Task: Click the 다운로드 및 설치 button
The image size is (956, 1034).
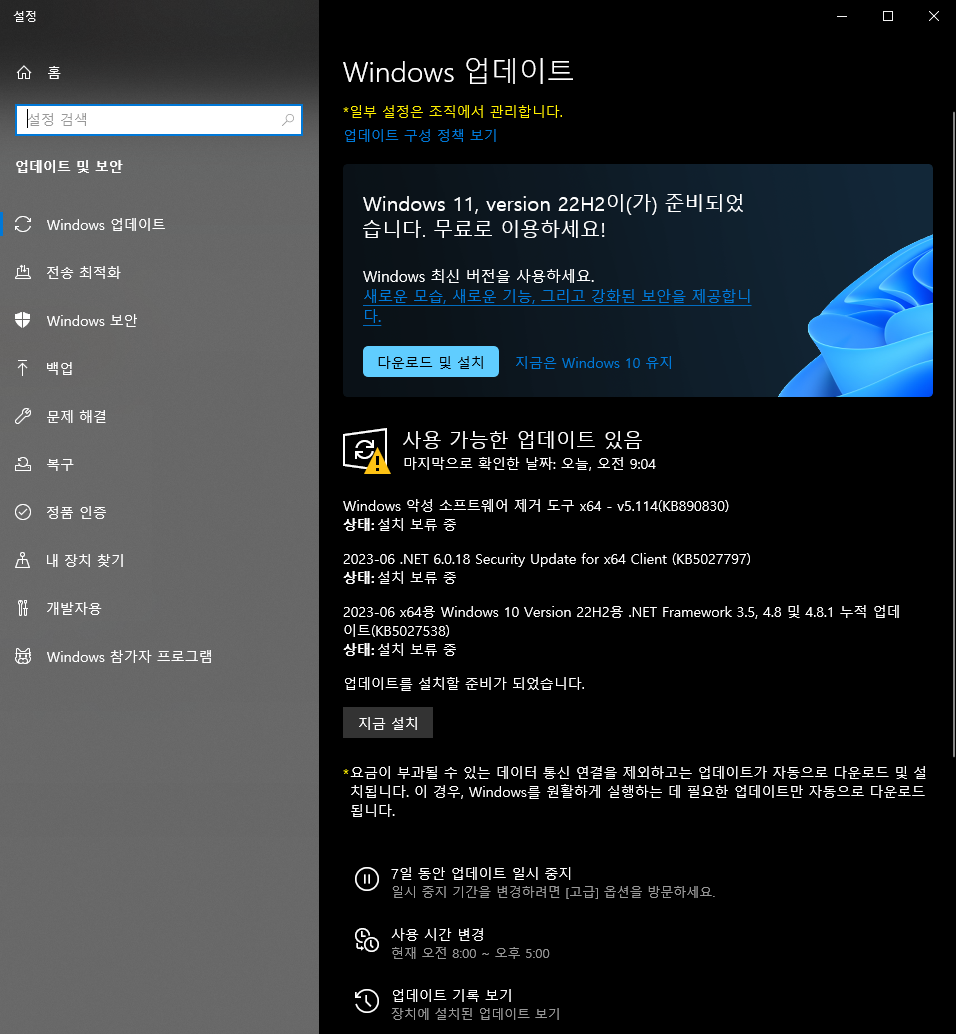Action: (431, 361)
